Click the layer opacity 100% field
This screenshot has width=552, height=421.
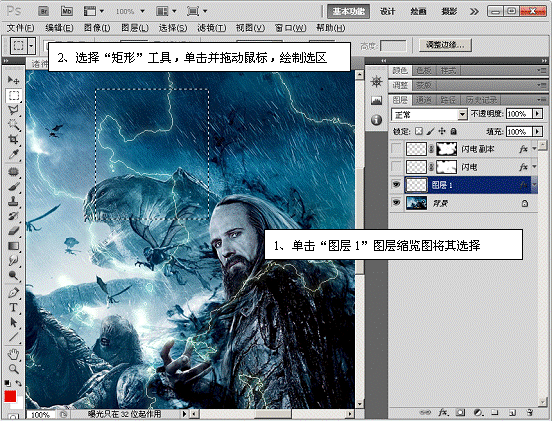click(x=519, y=113)
